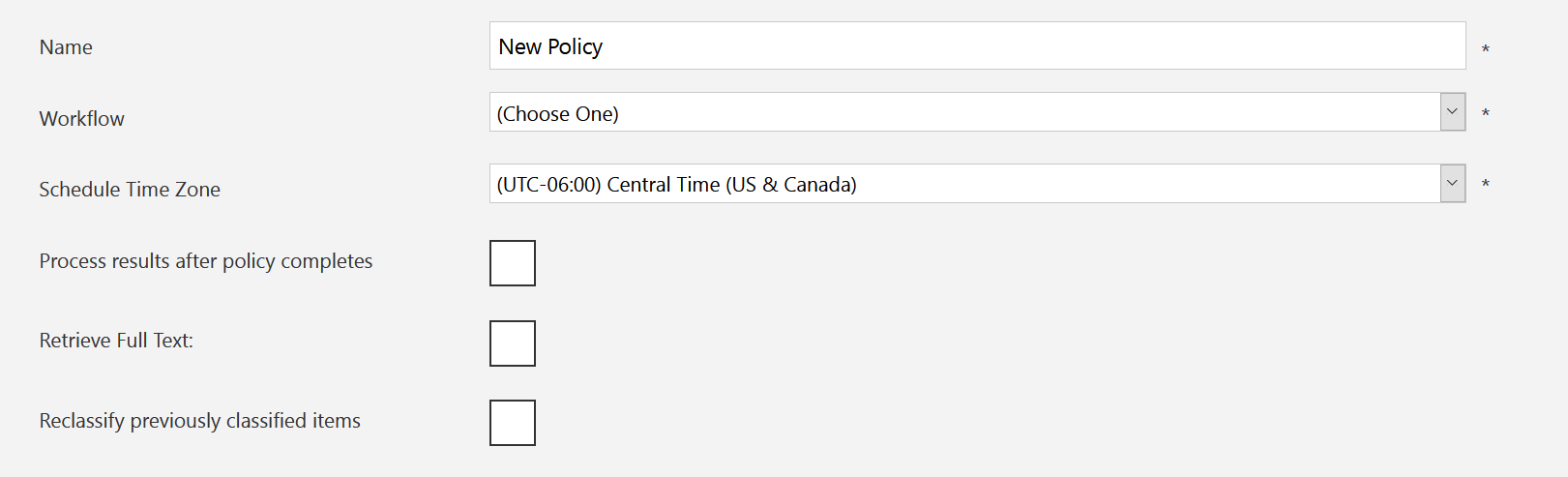Click the required asterisk beside Workflow dropdown
Screen dimensions: 1568x477
coord(1486,114)
